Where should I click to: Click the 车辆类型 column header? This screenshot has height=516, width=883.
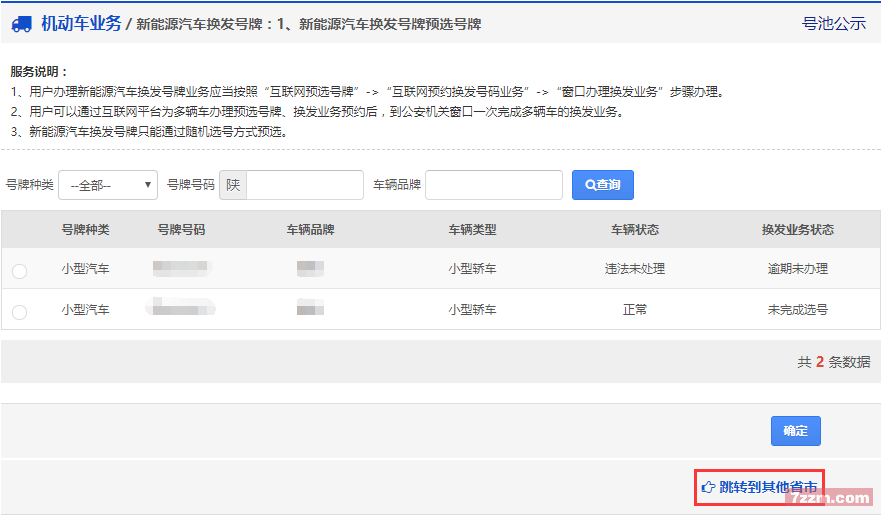pyautogui.click(x=472, y=230)
